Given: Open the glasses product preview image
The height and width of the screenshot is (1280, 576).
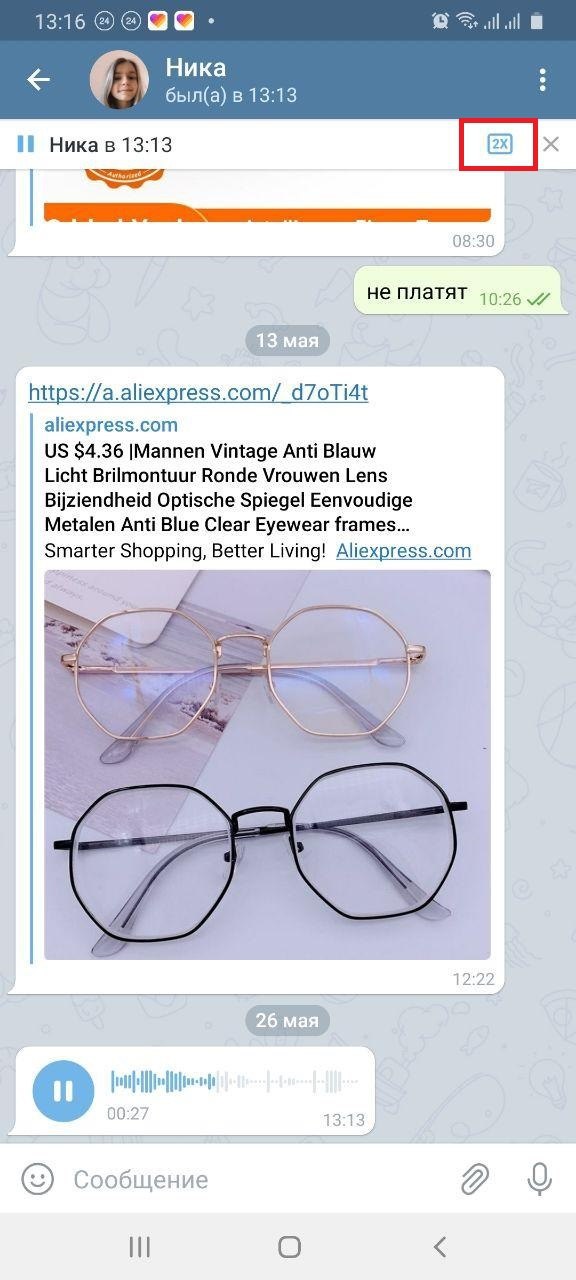Looking at the screenshot, I should (267, 765).
